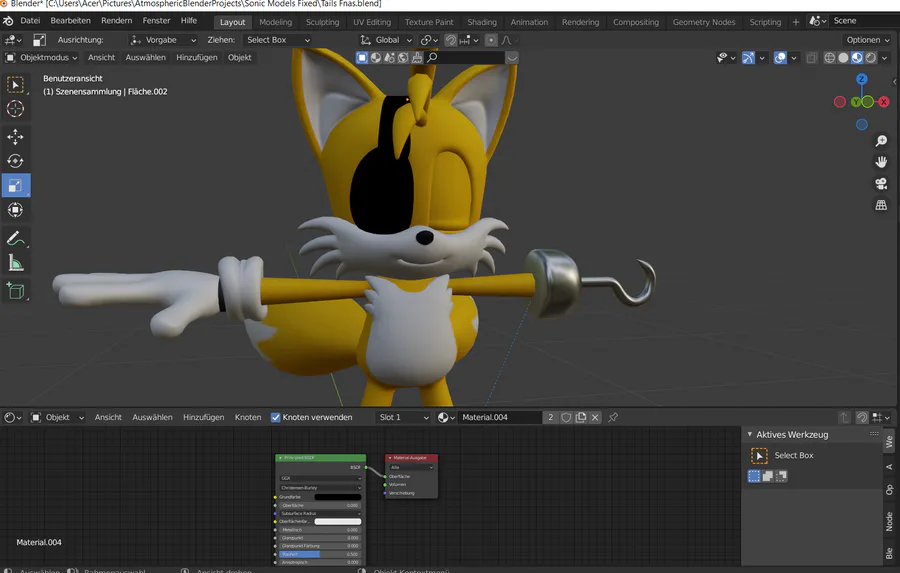The height and width of the screenshot is (573, 900).
Task: Switch to the Shading workspace tab
Action: [482, 22]
